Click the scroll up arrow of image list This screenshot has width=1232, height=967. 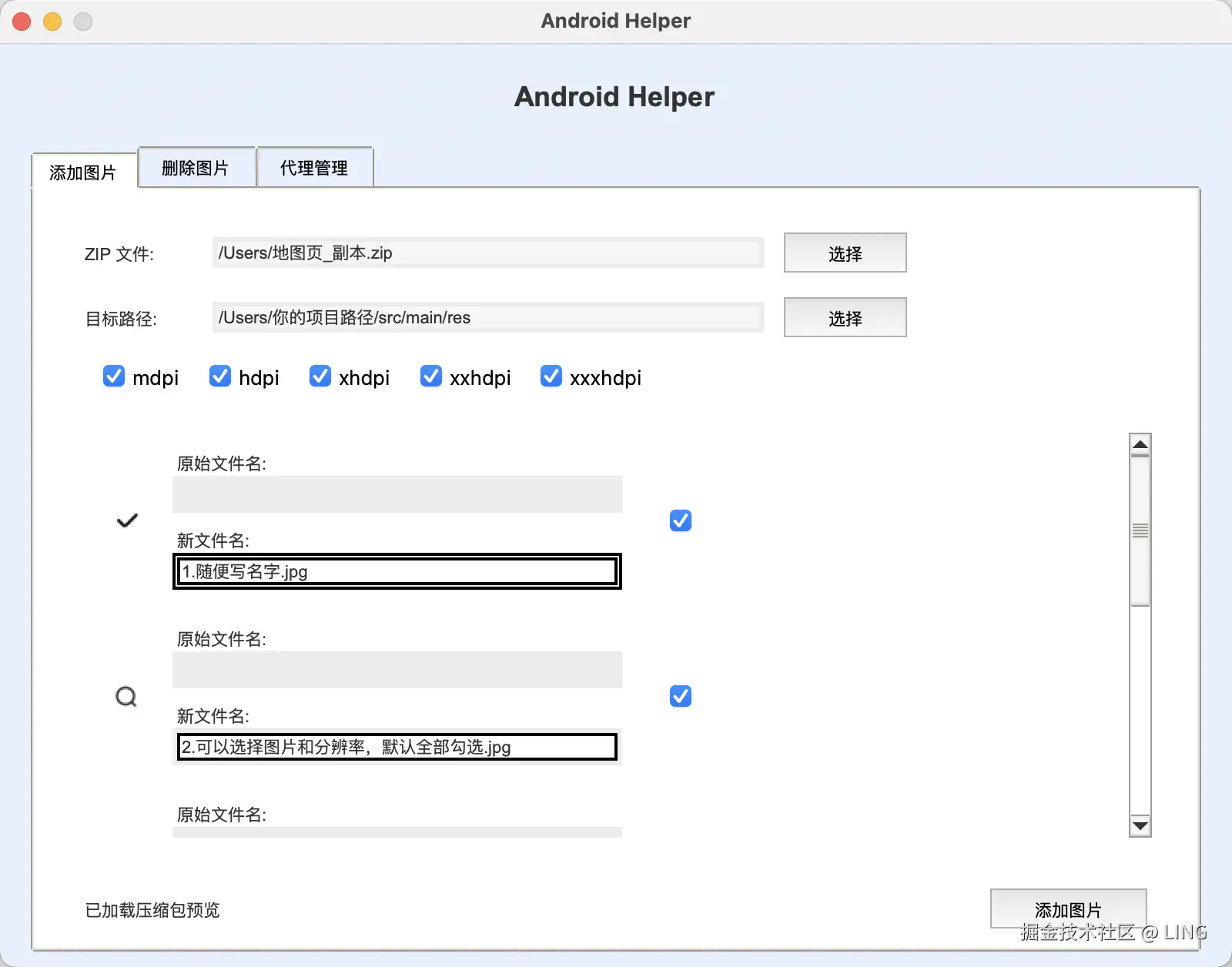pyautogui.click(x=1140, y=445)
